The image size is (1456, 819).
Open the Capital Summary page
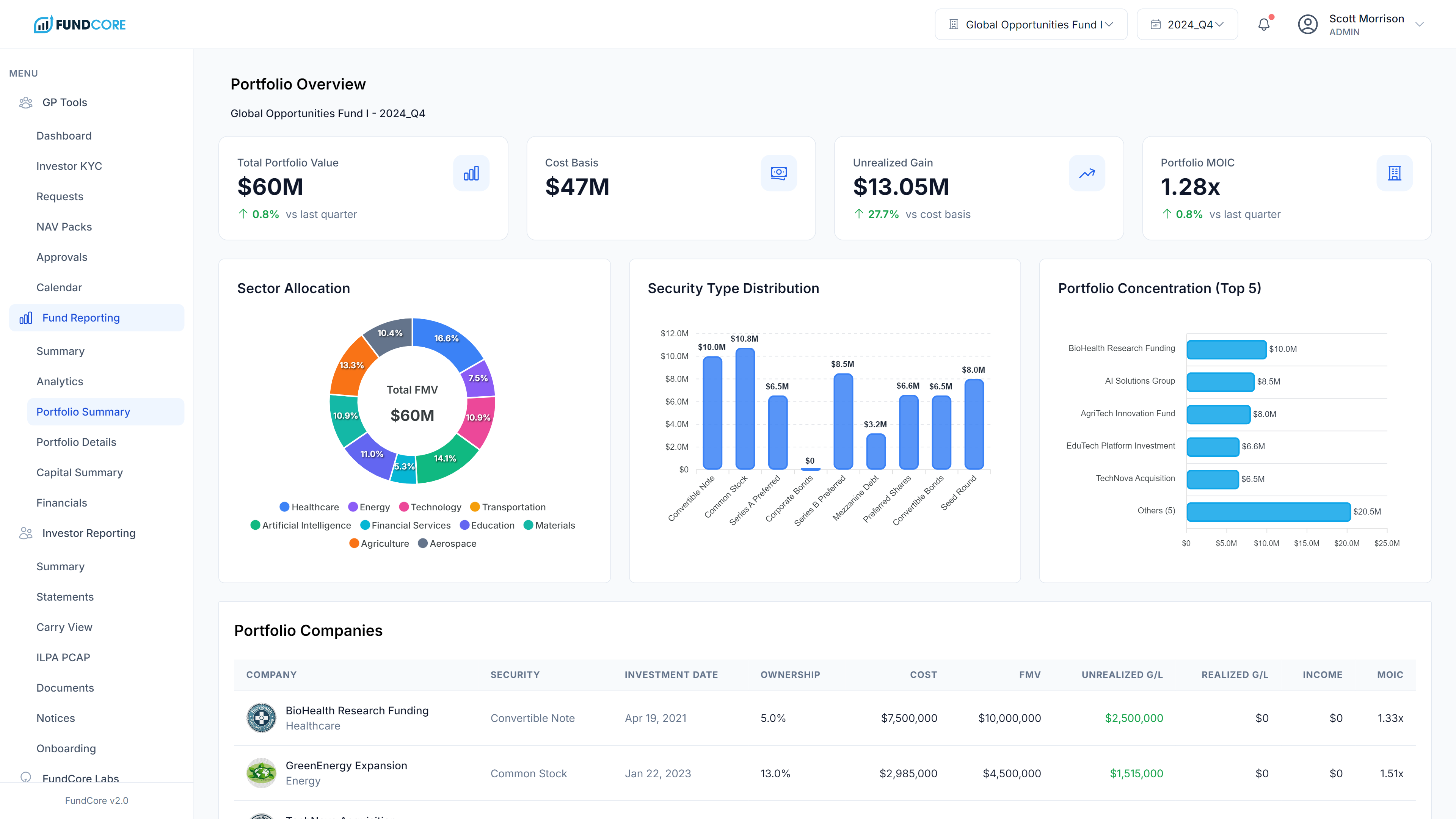click(80, 472)
